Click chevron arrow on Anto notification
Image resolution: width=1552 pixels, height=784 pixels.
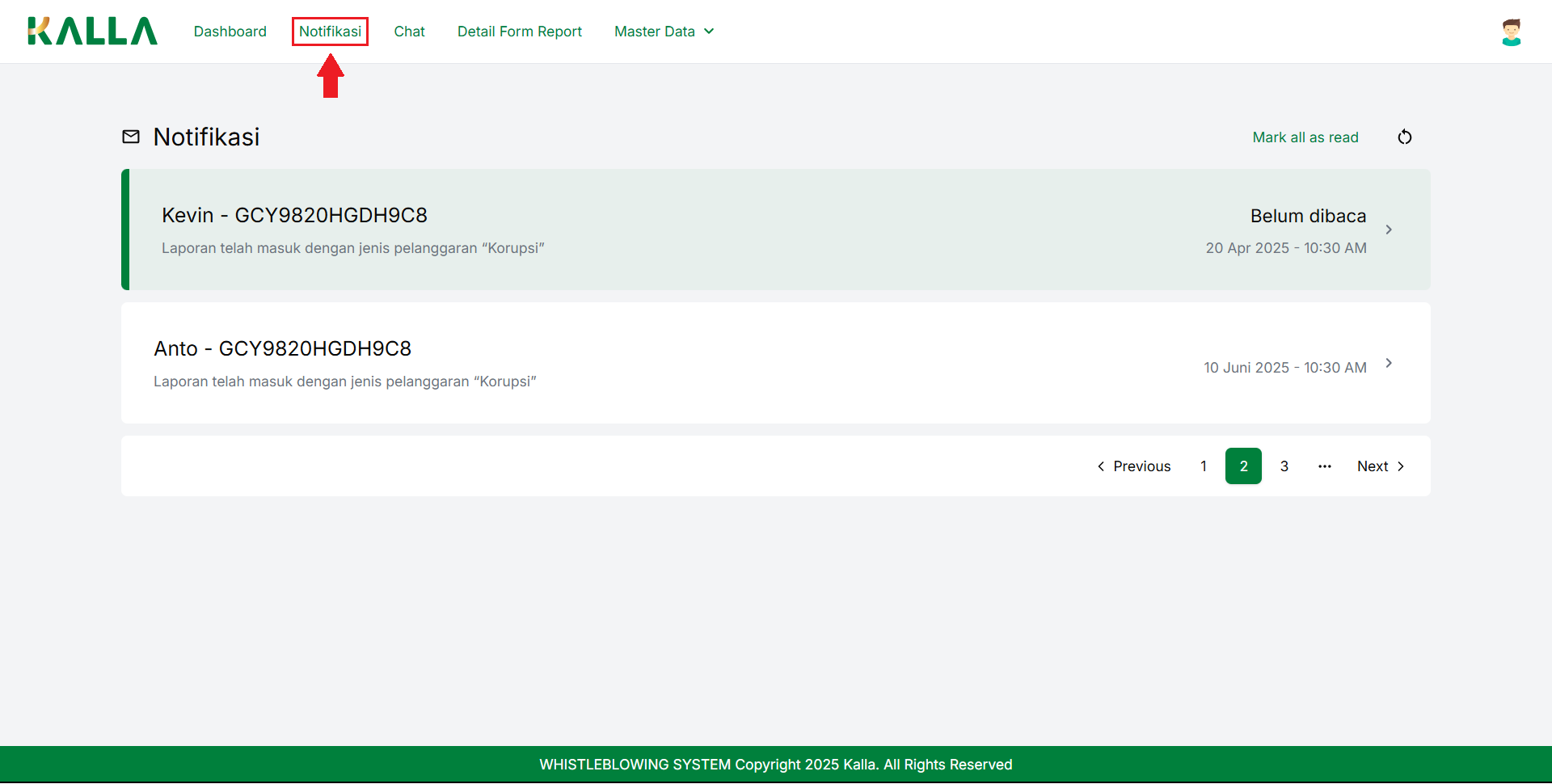[x=1388, y=363]
